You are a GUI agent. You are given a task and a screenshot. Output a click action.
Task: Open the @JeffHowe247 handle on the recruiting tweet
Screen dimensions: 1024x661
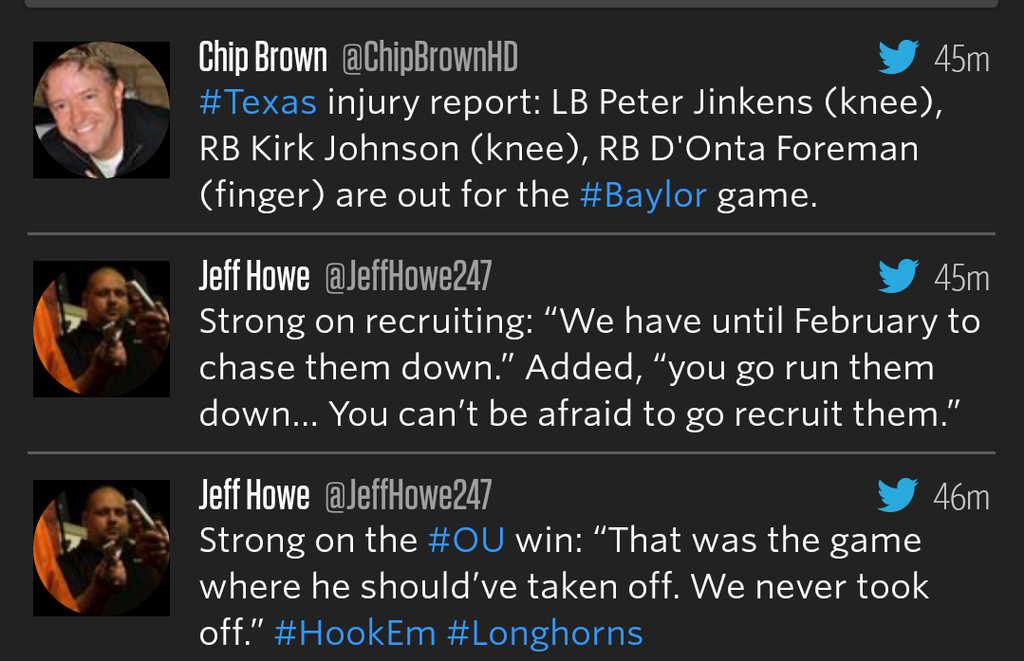[x=408, y=277]
